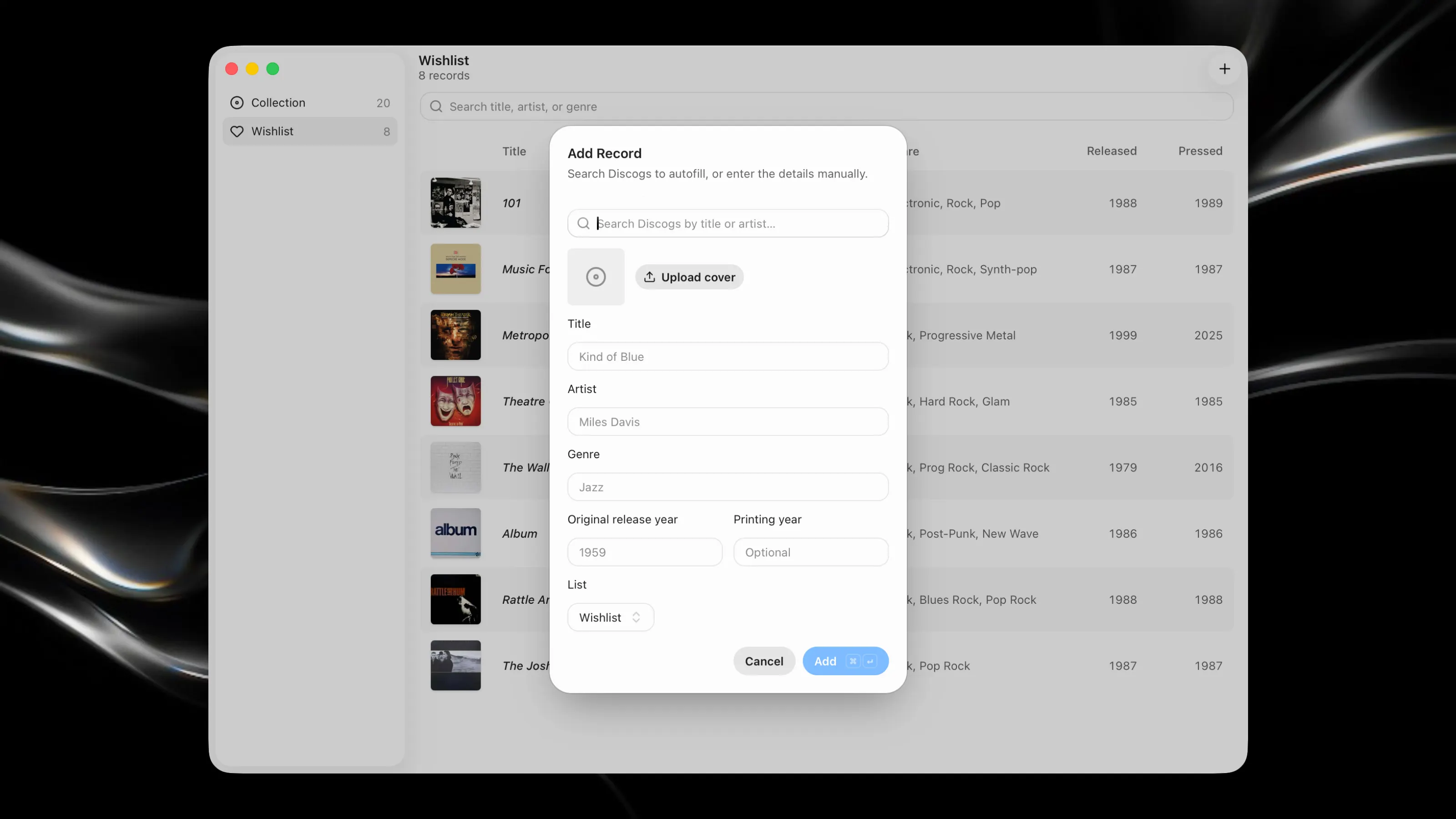The width and height of the screenshot is (1456, 819).
Task: Click the plus add-record icon
Action: [x=1224, y=69]
